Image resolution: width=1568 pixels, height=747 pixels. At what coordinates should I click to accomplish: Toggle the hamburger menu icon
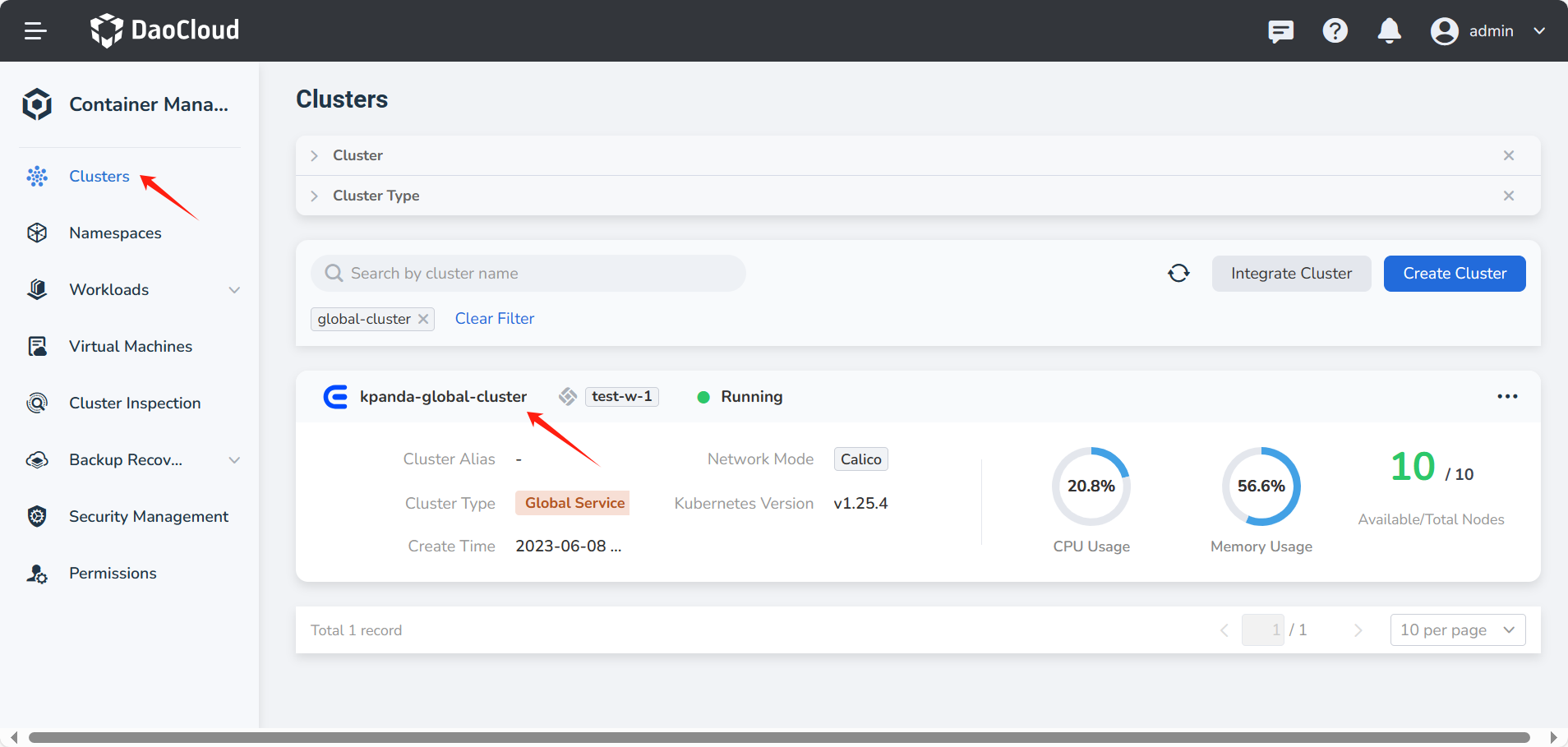pyautogui.click(x=35, y=31)
